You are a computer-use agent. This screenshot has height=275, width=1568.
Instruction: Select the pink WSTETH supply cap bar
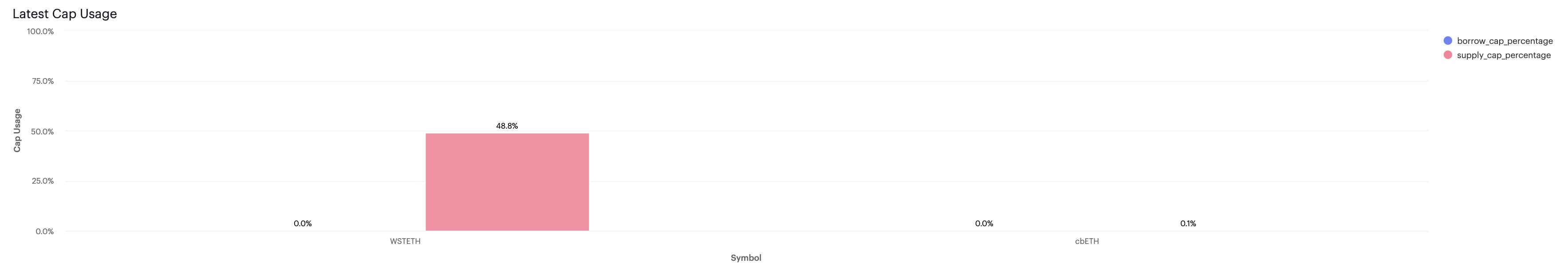point(507,182)
